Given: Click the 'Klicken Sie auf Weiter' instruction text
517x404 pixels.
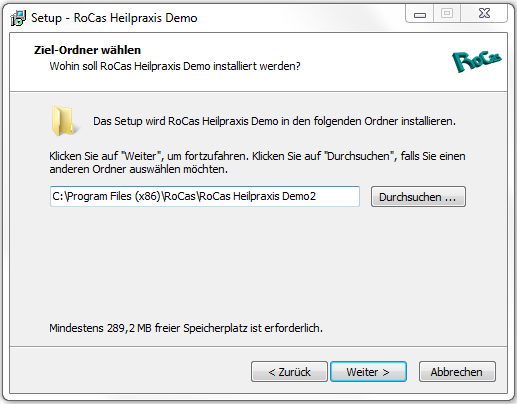Looking at the screenshot, I should (257, 156).
